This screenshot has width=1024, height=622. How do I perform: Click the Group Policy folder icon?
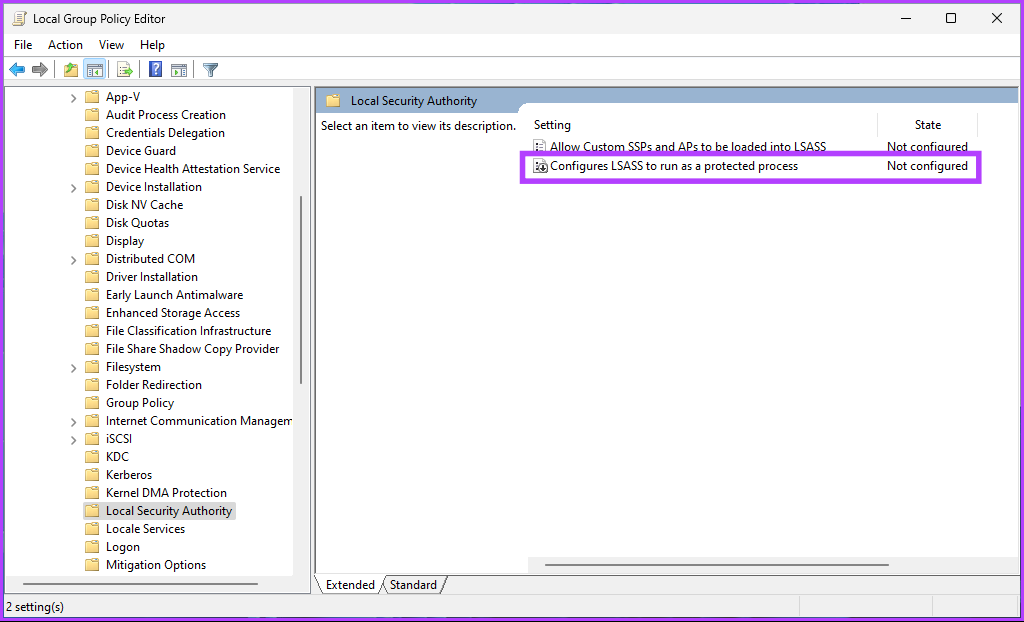(93, 403)
